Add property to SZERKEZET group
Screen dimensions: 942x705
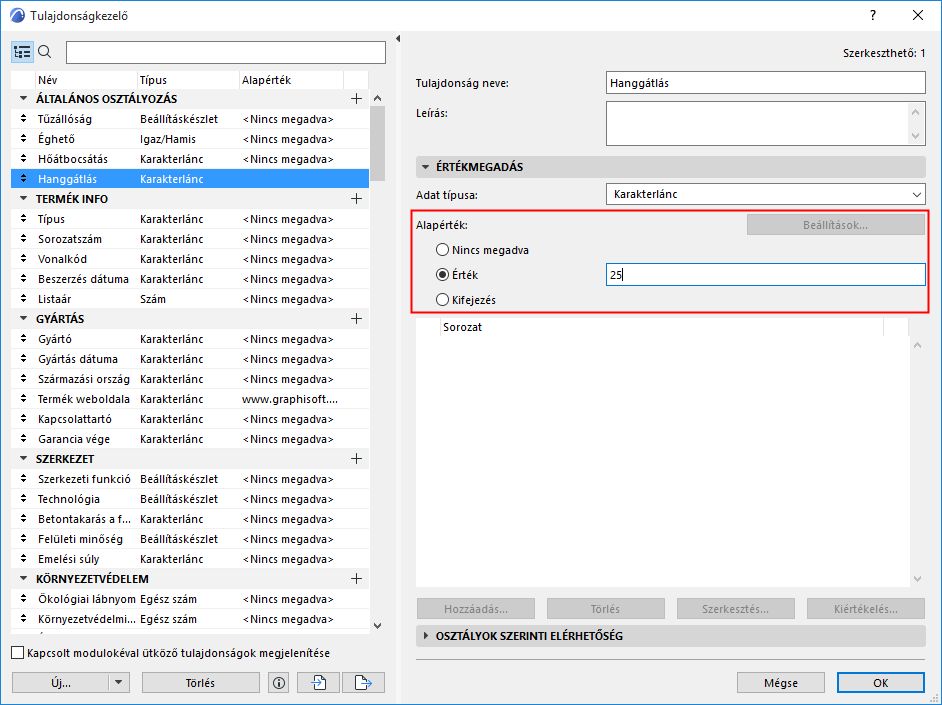pos(356,459)
